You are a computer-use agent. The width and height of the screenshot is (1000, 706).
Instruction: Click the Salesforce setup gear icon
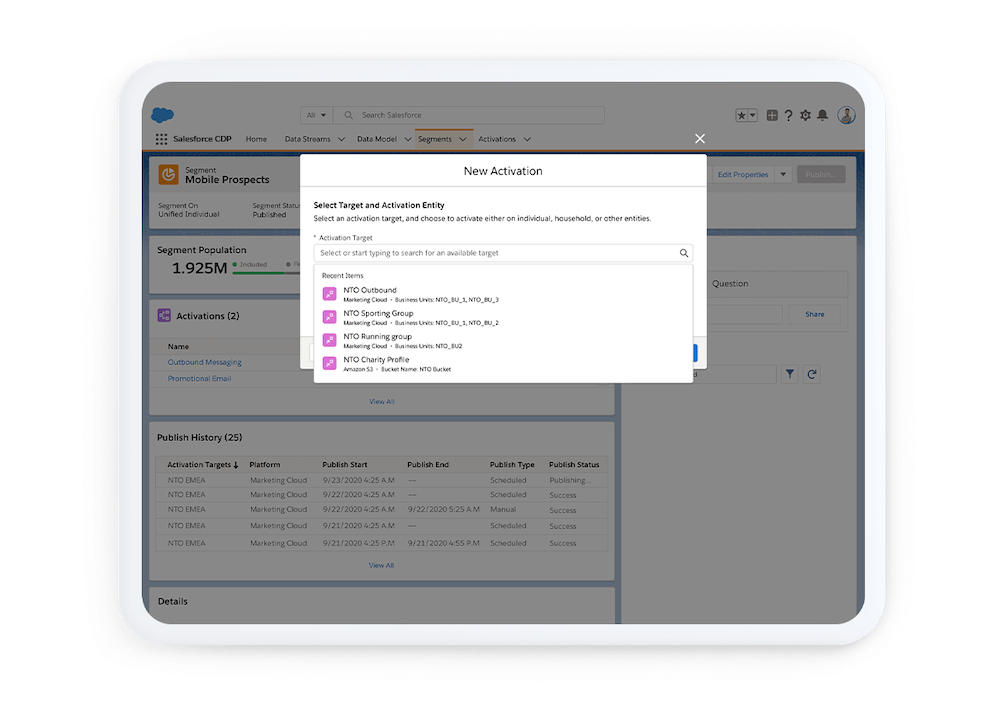point(805,115)
